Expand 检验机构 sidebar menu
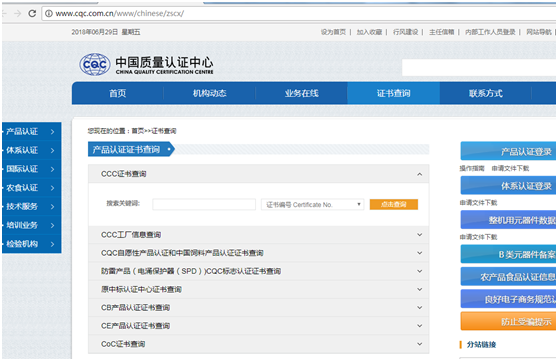The width and height of the screenshot is (558, 361). (x=31, y=244)
